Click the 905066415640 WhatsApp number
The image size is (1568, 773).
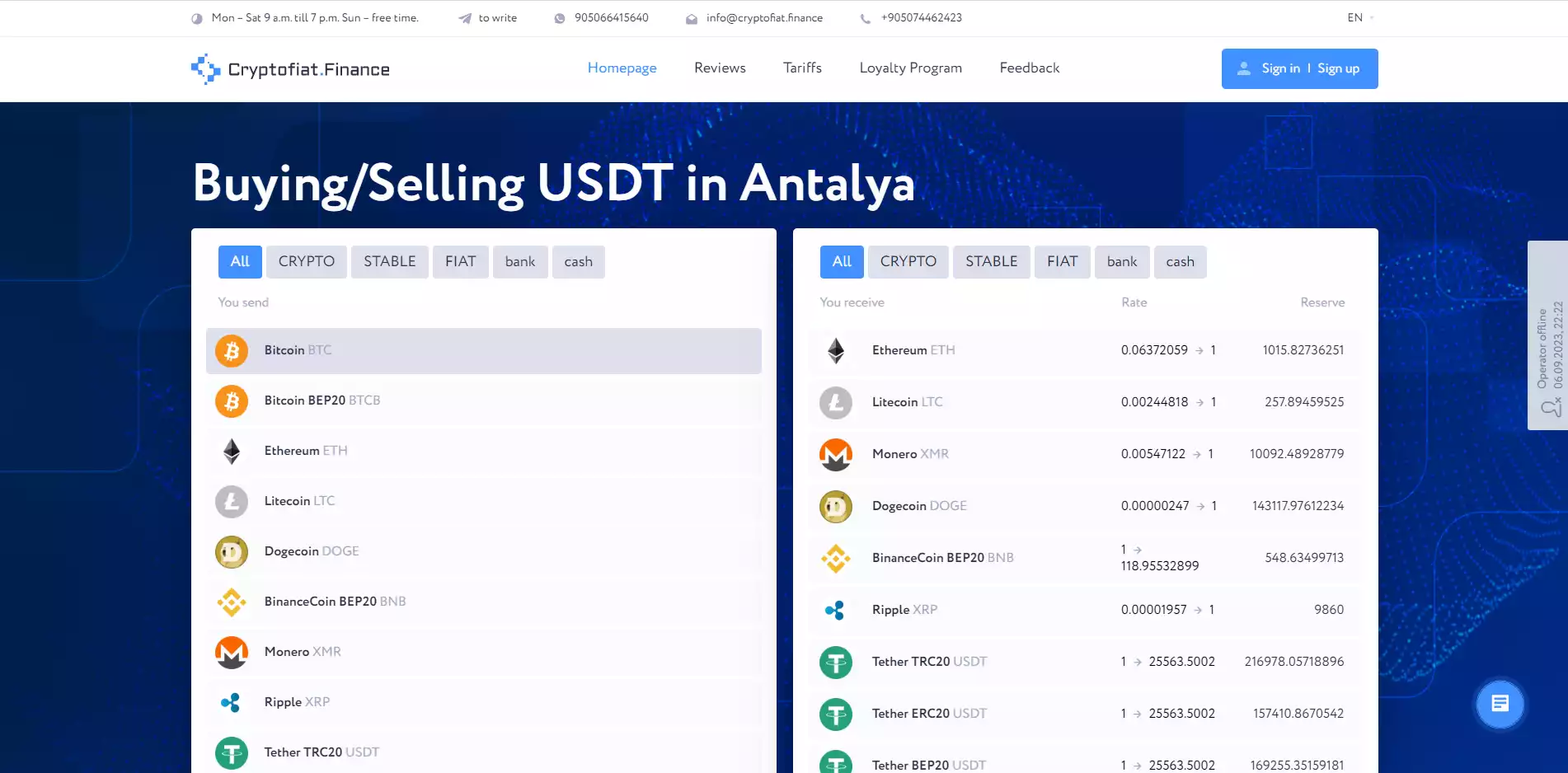(x=612, y=18)
